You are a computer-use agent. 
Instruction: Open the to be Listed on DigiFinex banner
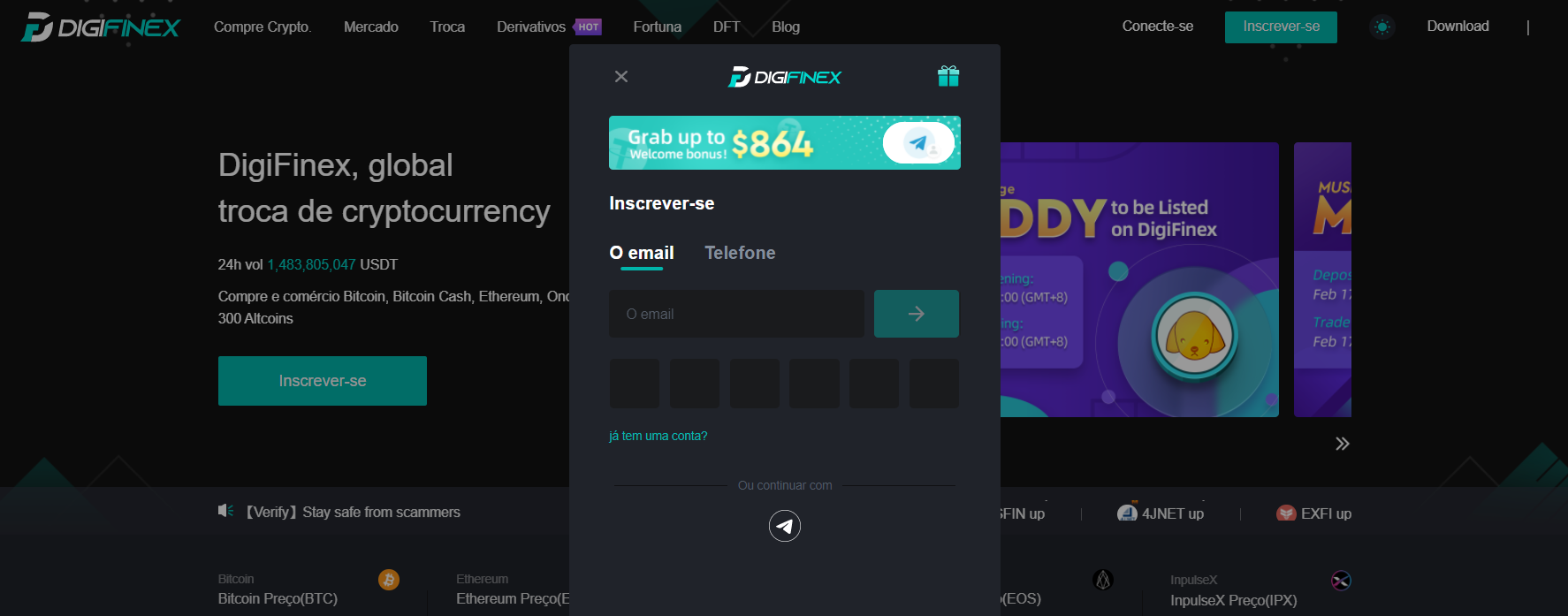pyautogui.click(x=1139, y=279)
